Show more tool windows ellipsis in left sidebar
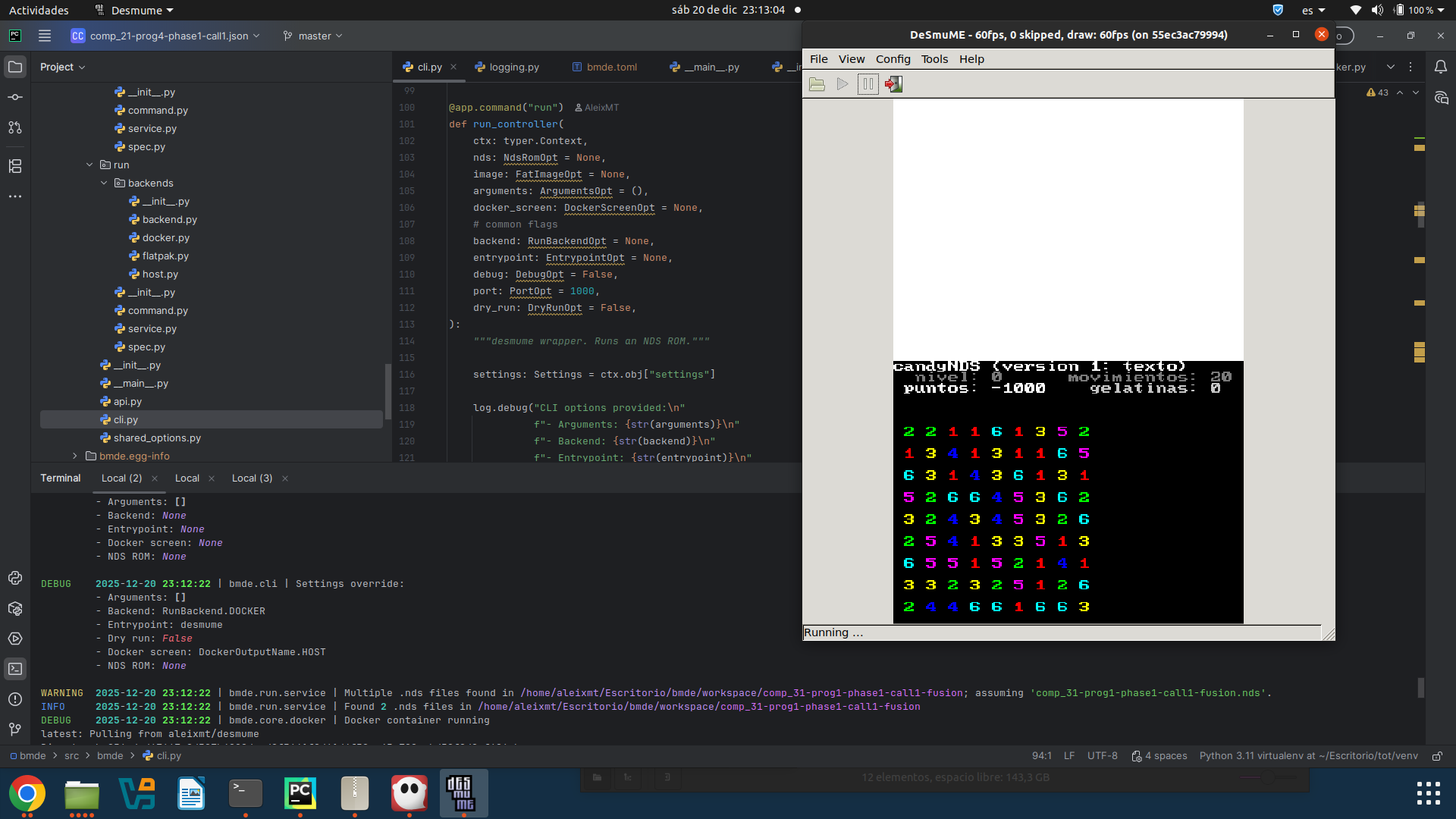 pyautogui.click(x=15, y=196)
